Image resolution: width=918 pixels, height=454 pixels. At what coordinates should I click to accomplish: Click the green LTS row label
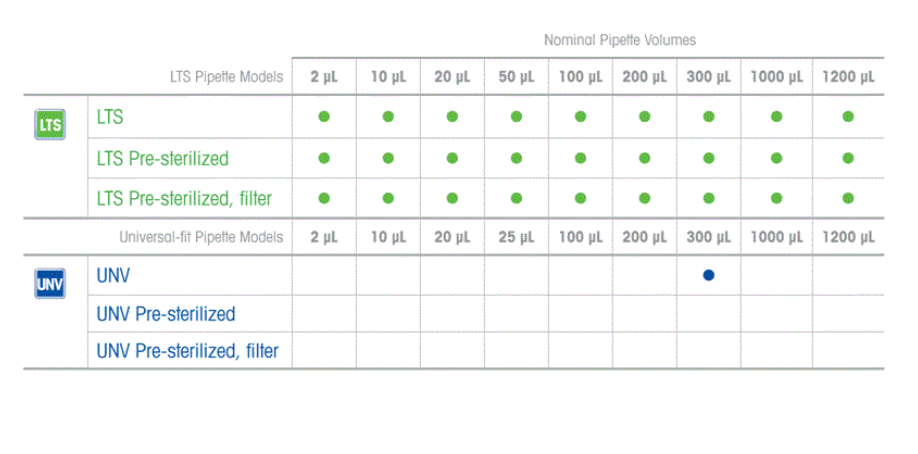click(110, 117)
